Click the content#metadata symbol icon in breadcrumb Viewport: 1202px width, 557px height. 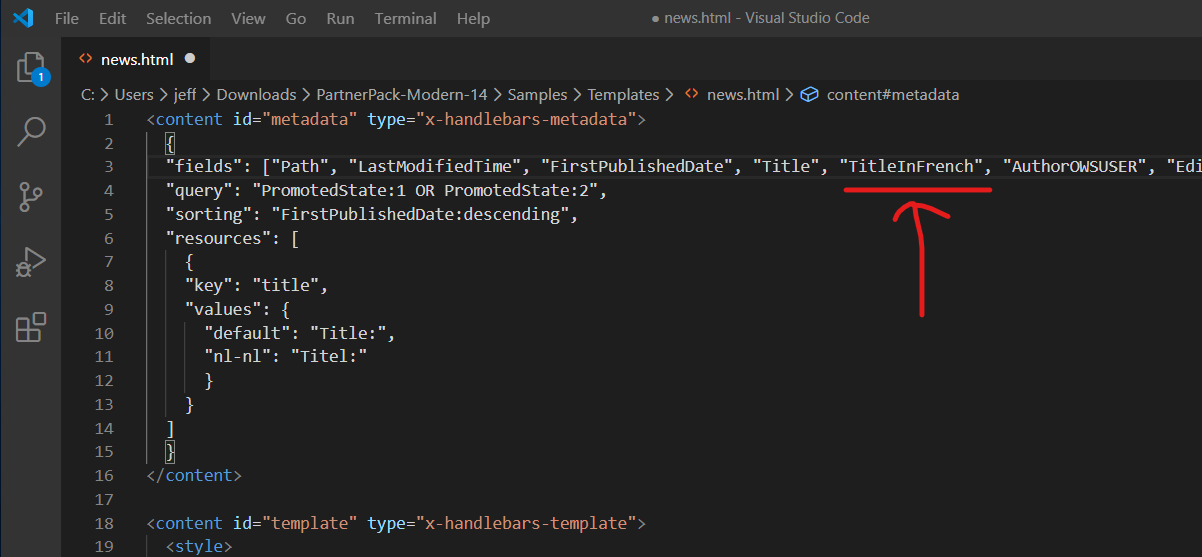(x=810, y=95)
